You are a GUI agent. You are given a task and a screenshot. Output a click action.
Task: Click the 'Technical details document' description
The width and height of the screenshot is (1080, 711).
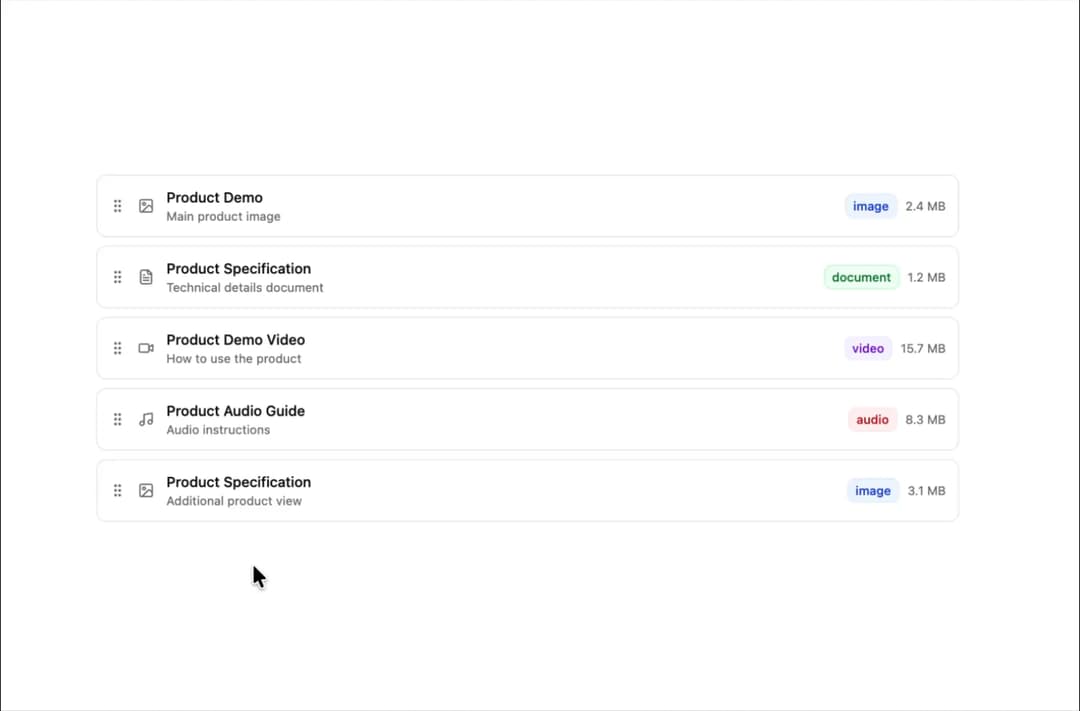[245, 287]
